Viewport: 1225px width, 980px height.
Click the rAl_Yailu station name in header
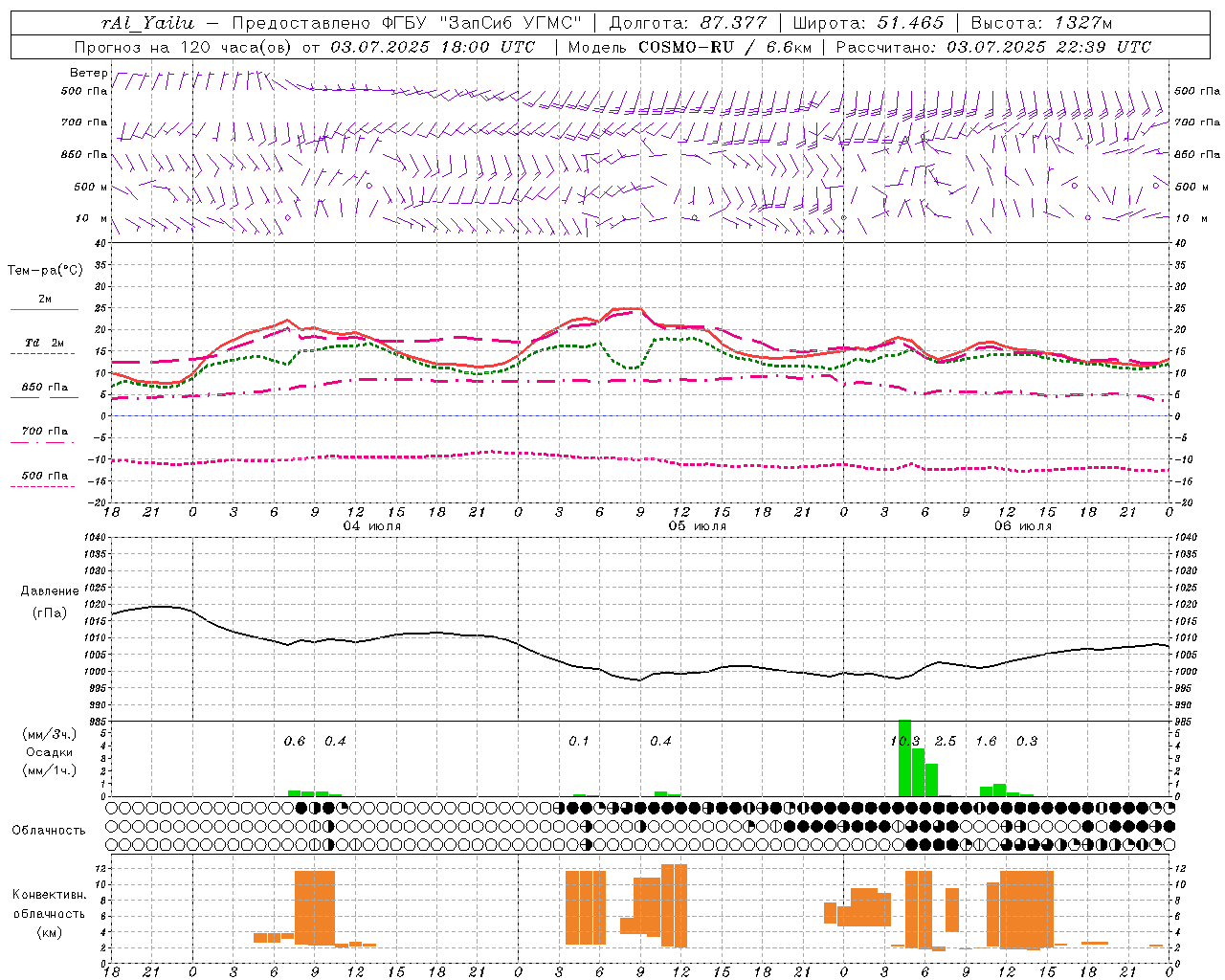pos(148,23)
